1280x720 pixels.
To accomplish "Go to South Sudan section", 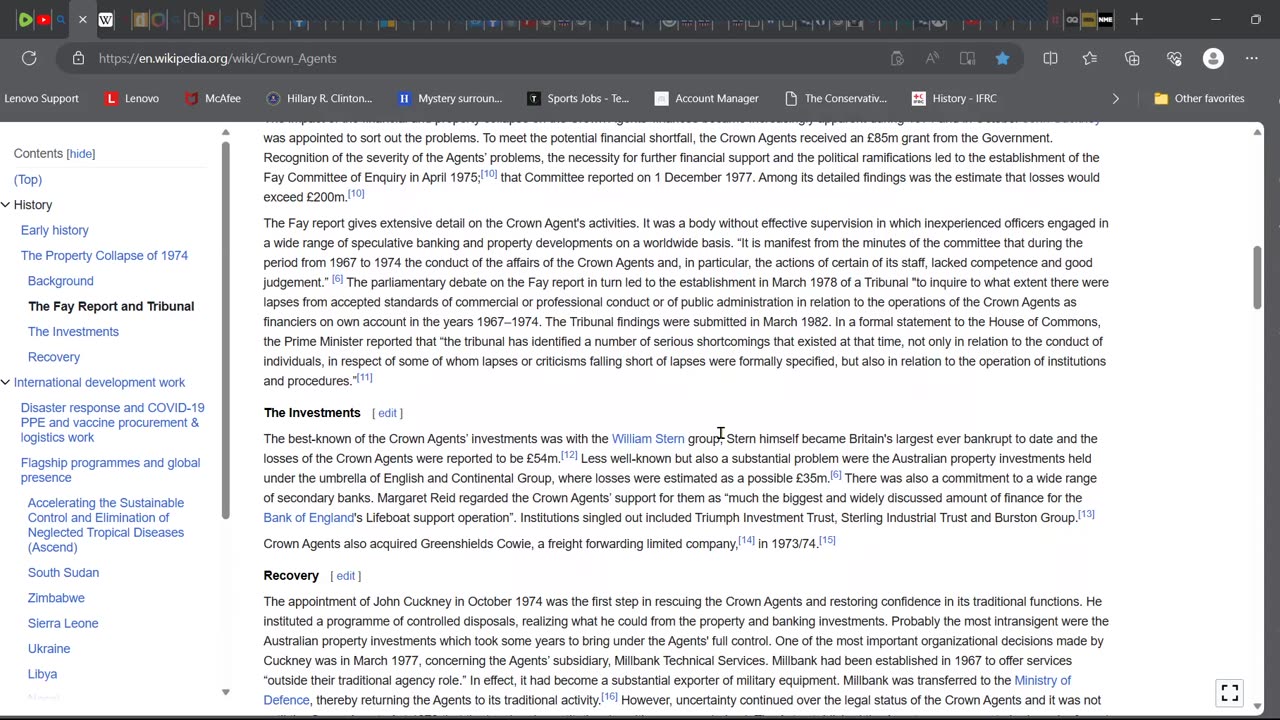I will [x=63, y=572].
